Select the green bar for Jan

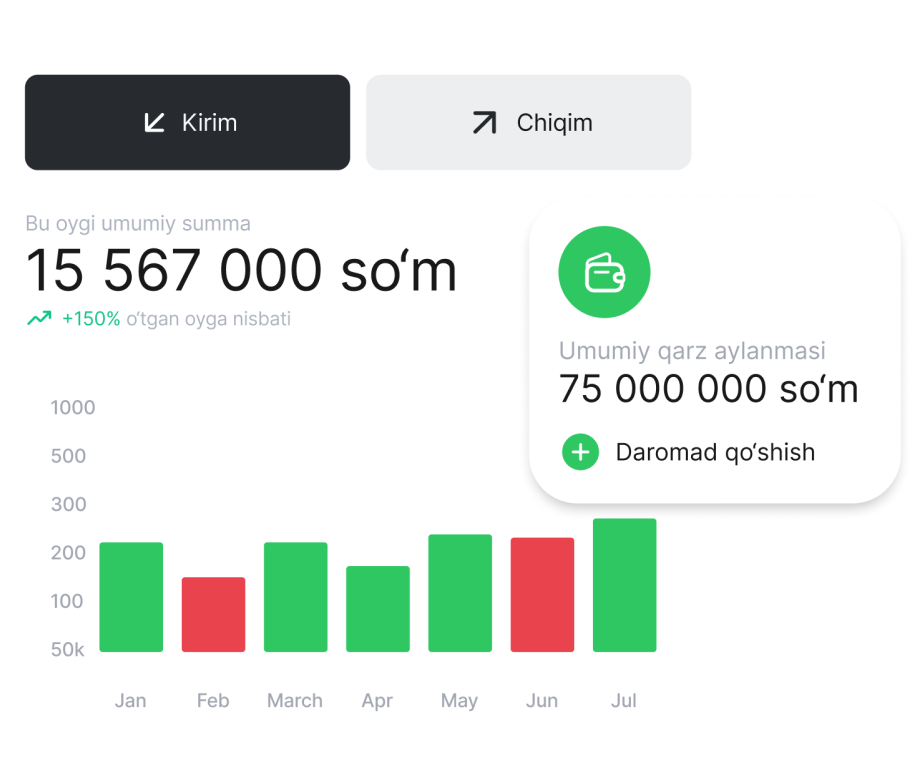pyautogui.click(x=131, y=596)
